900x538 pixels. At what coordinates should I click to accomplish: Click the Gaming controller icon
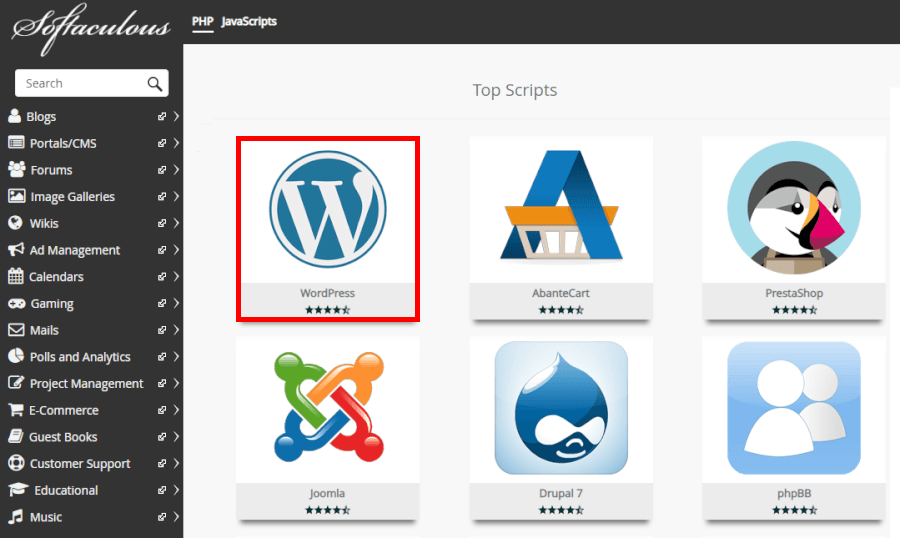(17, 303)
